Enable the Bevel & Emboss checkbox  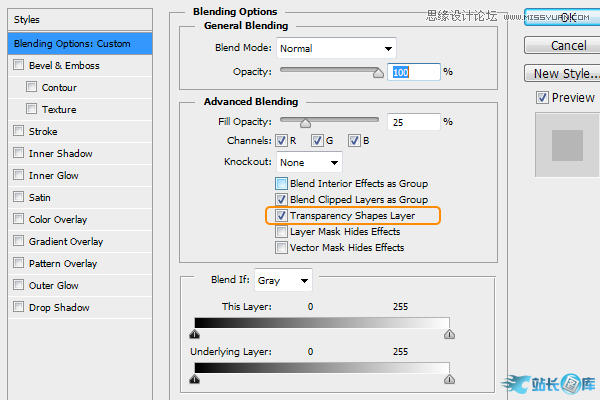(19, 66)
